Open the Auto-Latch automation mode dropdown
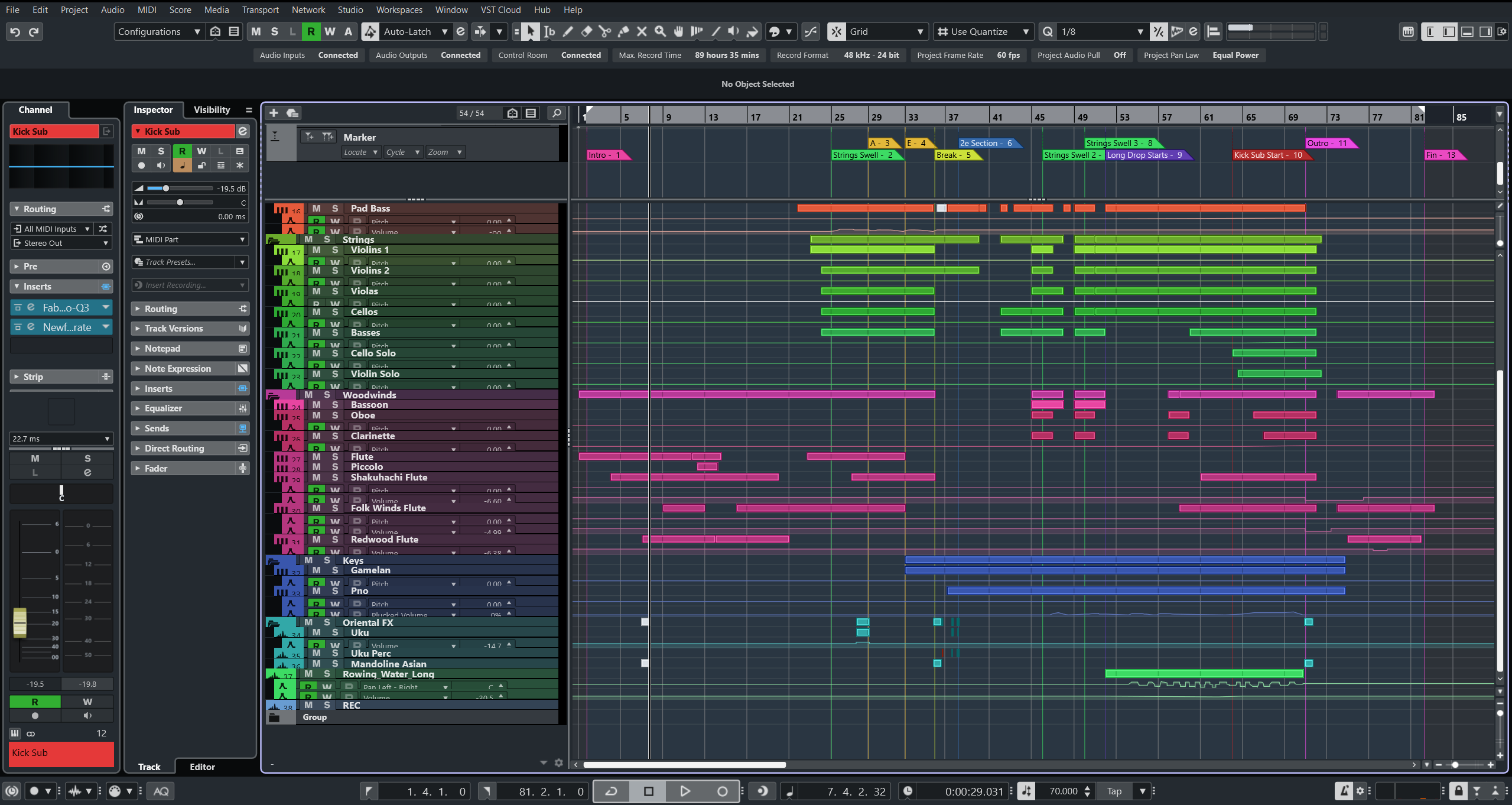The height and width of the screenshot is (805, 1512). point(415,32)
